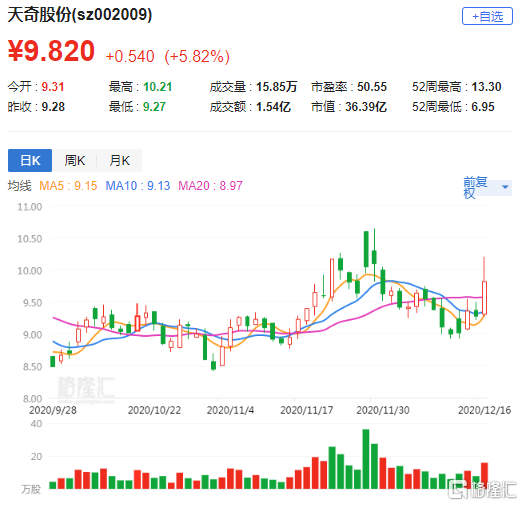The image size is (523, 506).
Task: Click the percentage change (+5.82%)
Action: click(197, 56)
